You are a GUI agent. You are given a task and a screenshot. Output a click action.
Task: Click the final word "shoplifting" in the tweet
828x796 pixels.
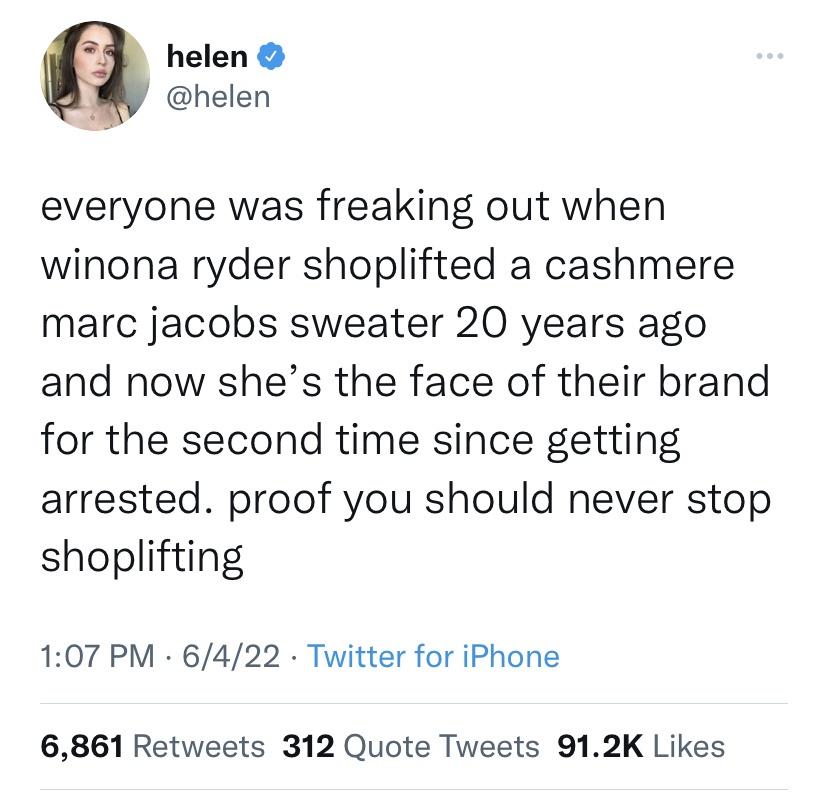pos(142,558)
